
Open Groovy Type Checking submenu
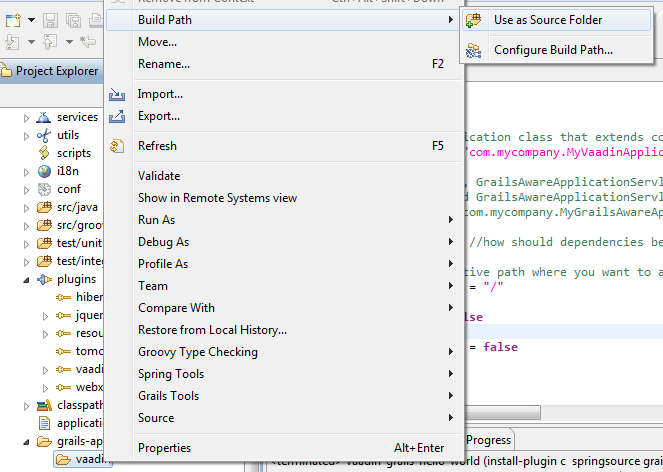point(284,352)
